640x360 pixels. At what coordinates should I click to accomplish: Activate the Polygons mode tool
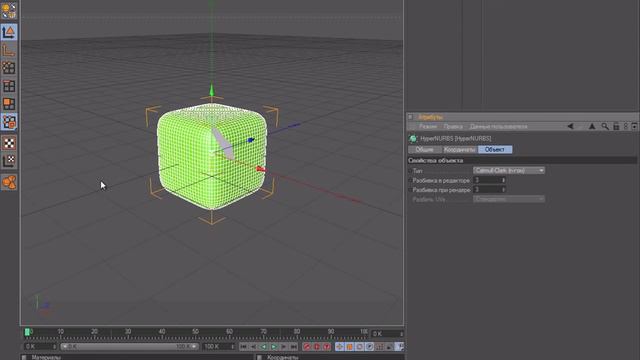tap(9, 104)
